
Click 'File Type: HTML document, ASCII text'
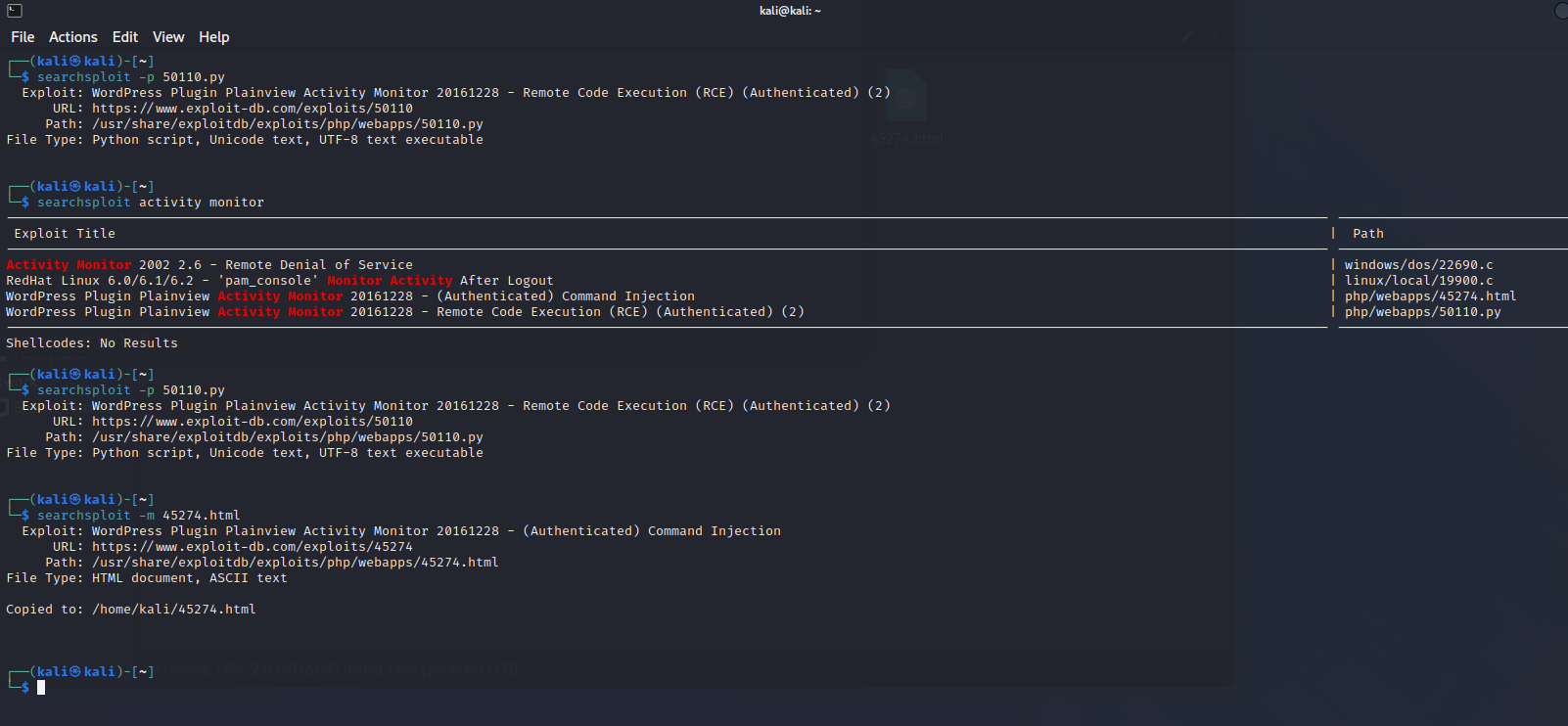[x=147, y=578]
